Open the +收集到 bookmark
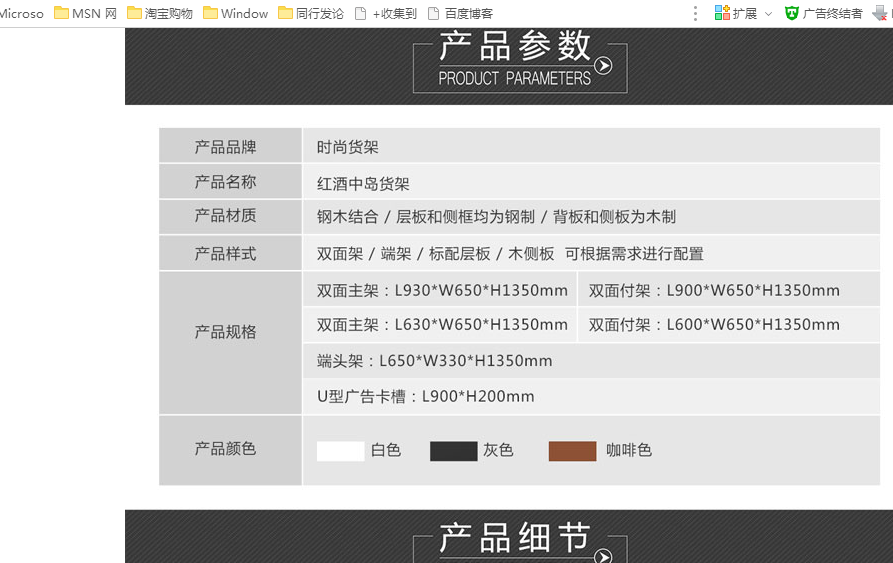 386,13
